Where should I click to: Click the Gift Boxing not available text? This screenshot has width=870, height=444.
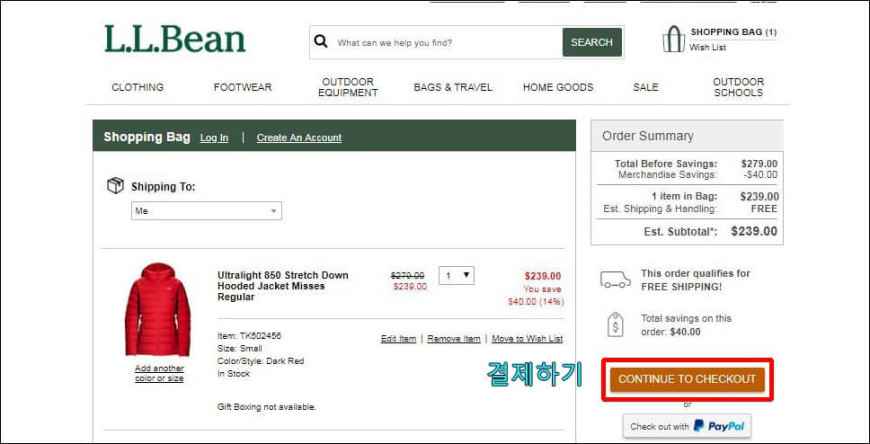point(267,407)
